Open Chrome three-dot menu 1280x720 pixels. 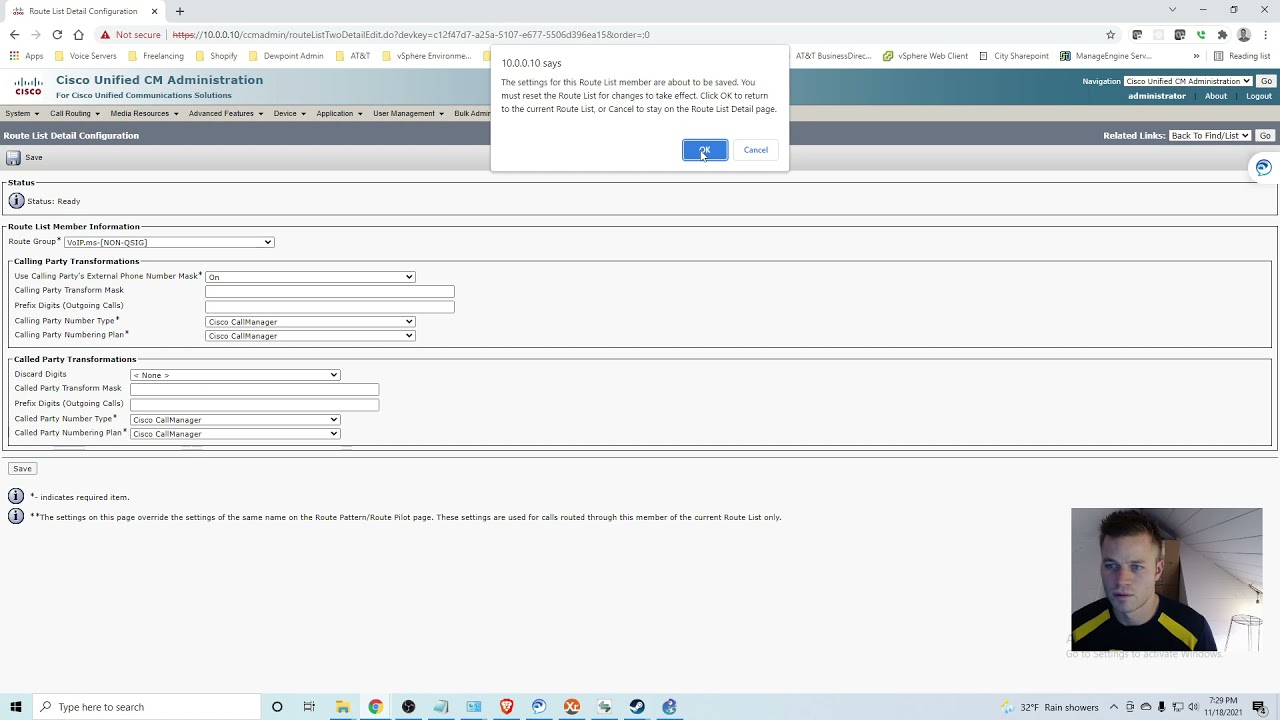(1265, 35)
